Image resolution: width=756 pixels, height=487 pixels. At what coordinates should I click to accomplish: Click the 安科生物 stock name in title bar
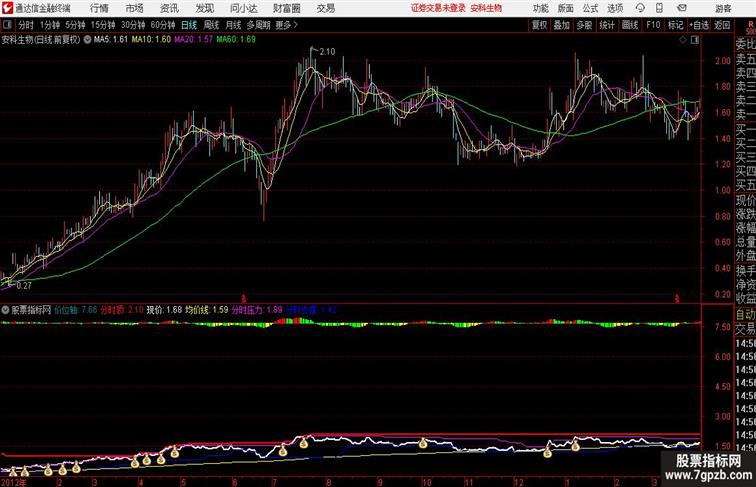(x=486, y=8)
